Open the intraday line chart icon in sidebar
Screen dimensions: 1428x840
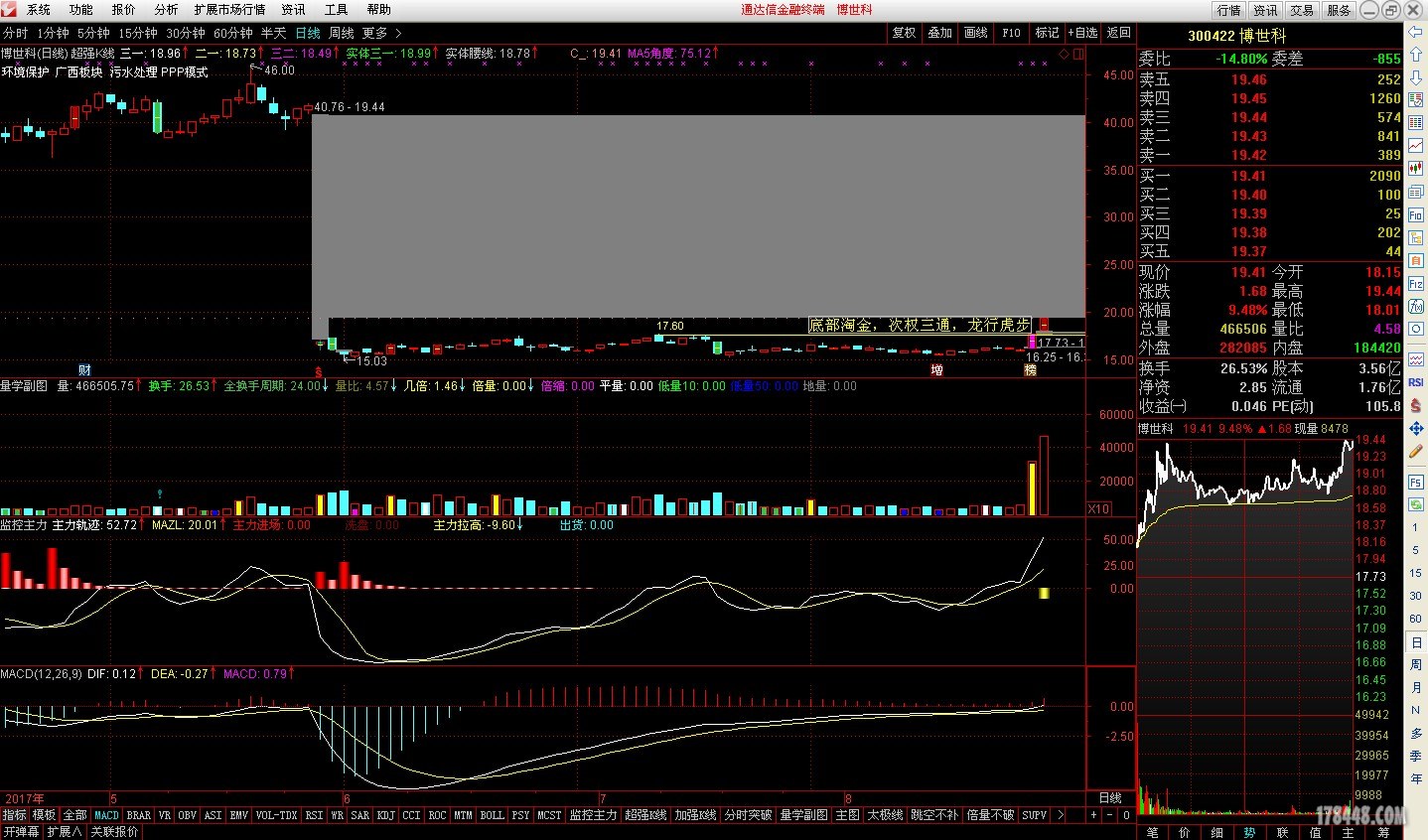coord(1416,145)
